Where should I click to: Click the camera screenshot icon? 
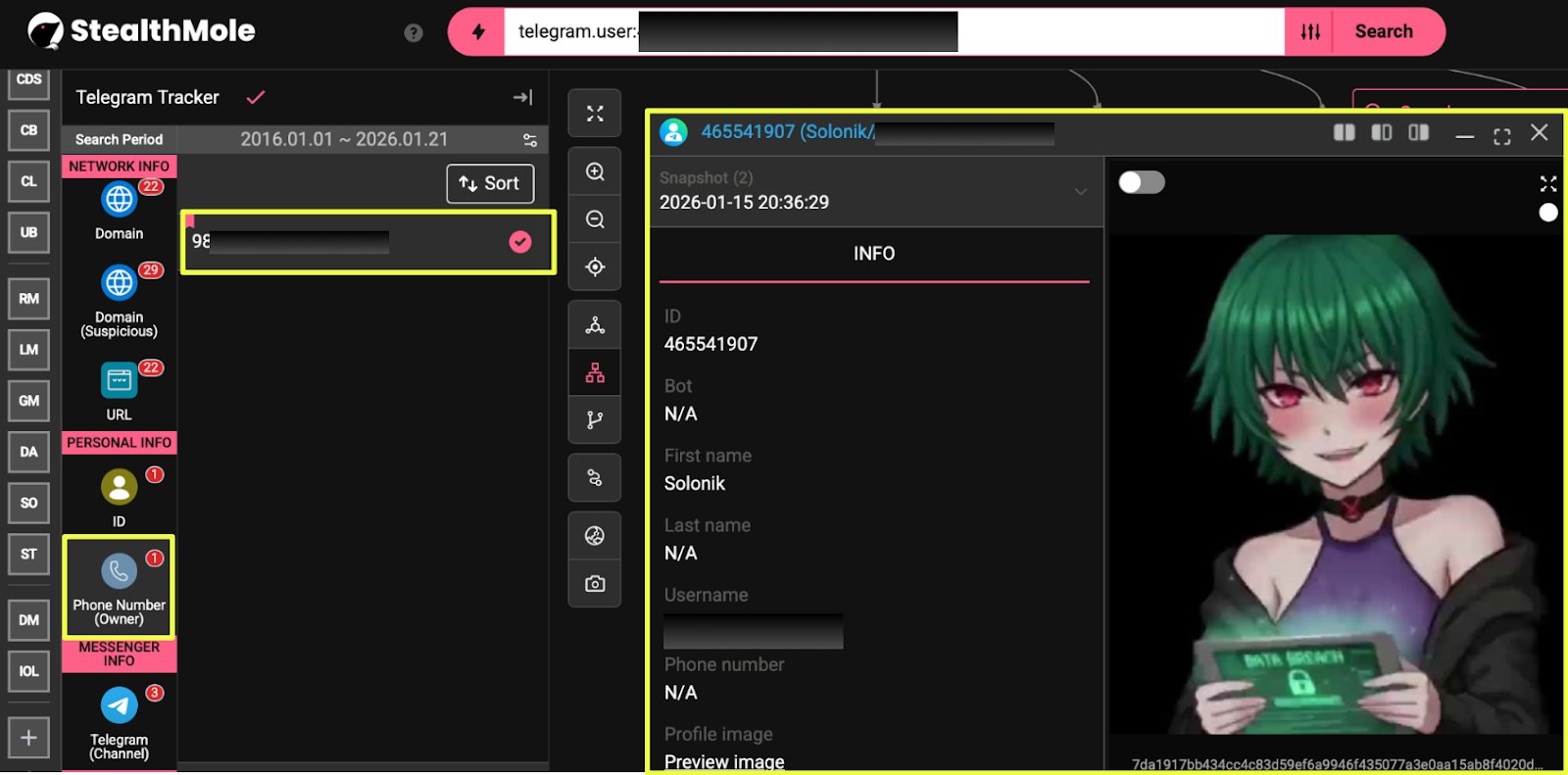pos(595,584)
